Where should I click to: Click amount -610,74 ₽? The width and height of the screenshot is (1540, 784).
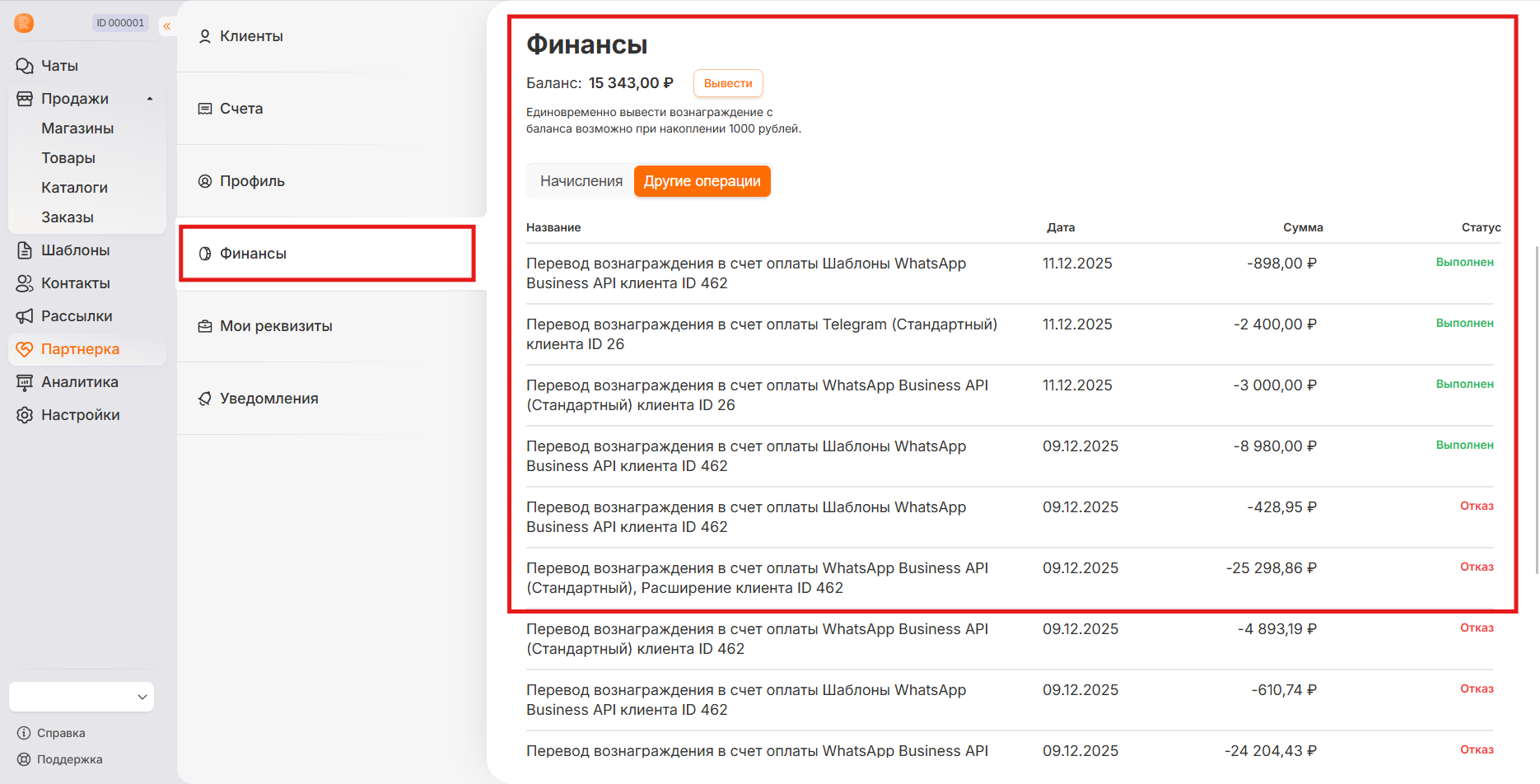[1284, 690]
